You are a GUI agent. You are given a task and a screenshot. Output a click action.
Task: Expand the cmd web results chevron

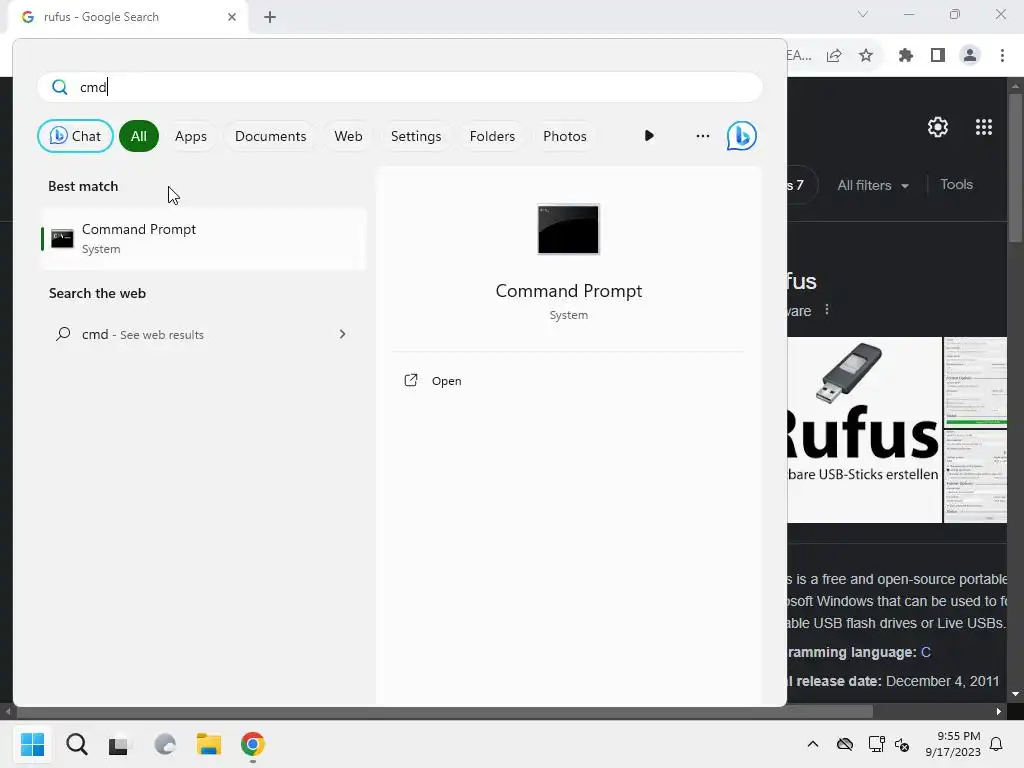(x=342, y=334)
